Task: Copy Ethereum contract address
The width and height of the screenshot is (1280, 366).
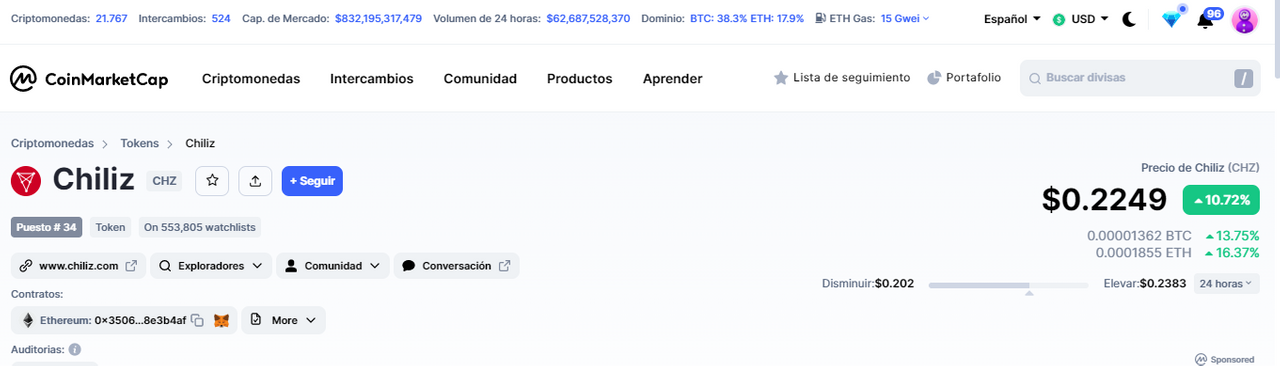Action: pyautogui.click(x=198, y=320)
